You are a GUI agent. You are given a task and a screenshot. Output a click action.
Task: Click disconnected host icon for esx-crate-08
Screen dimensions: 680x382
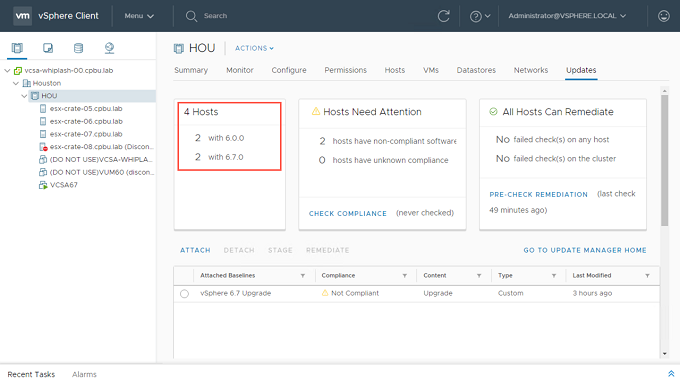pos(43,147)
